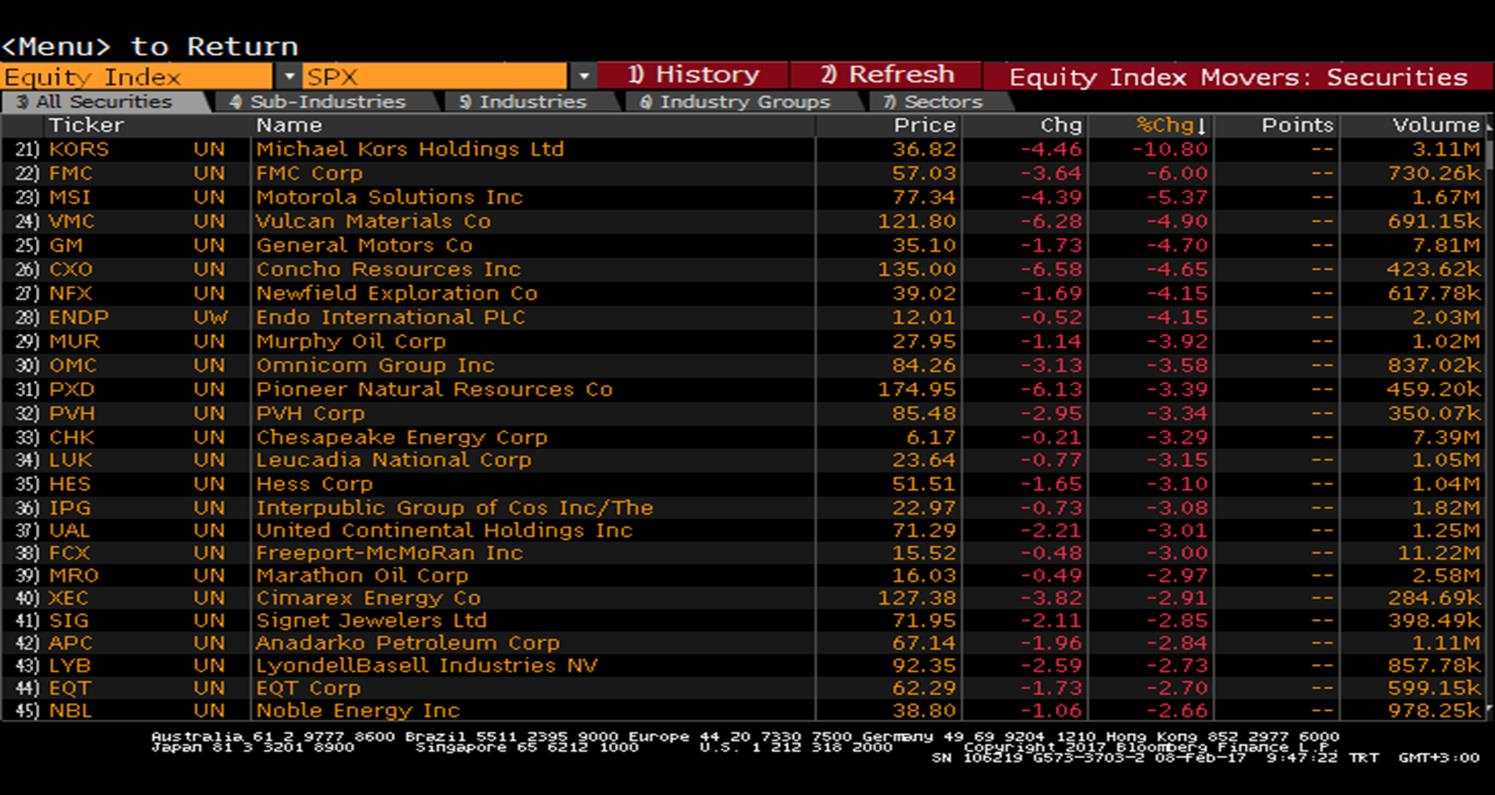Click Hess Corp name
This screenshot has width=1495, height=795.
coord(314,485)
